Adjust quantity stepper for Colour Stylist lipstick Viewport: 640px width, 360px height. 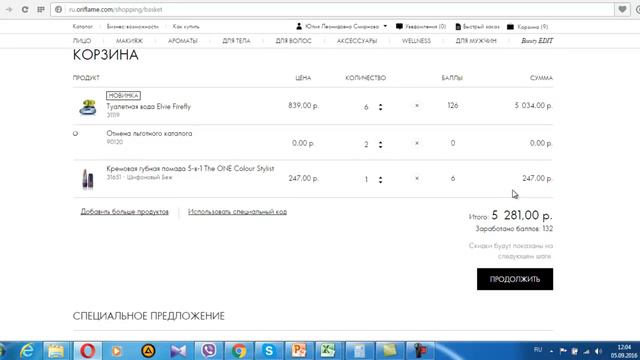click(x=380, y=180)
